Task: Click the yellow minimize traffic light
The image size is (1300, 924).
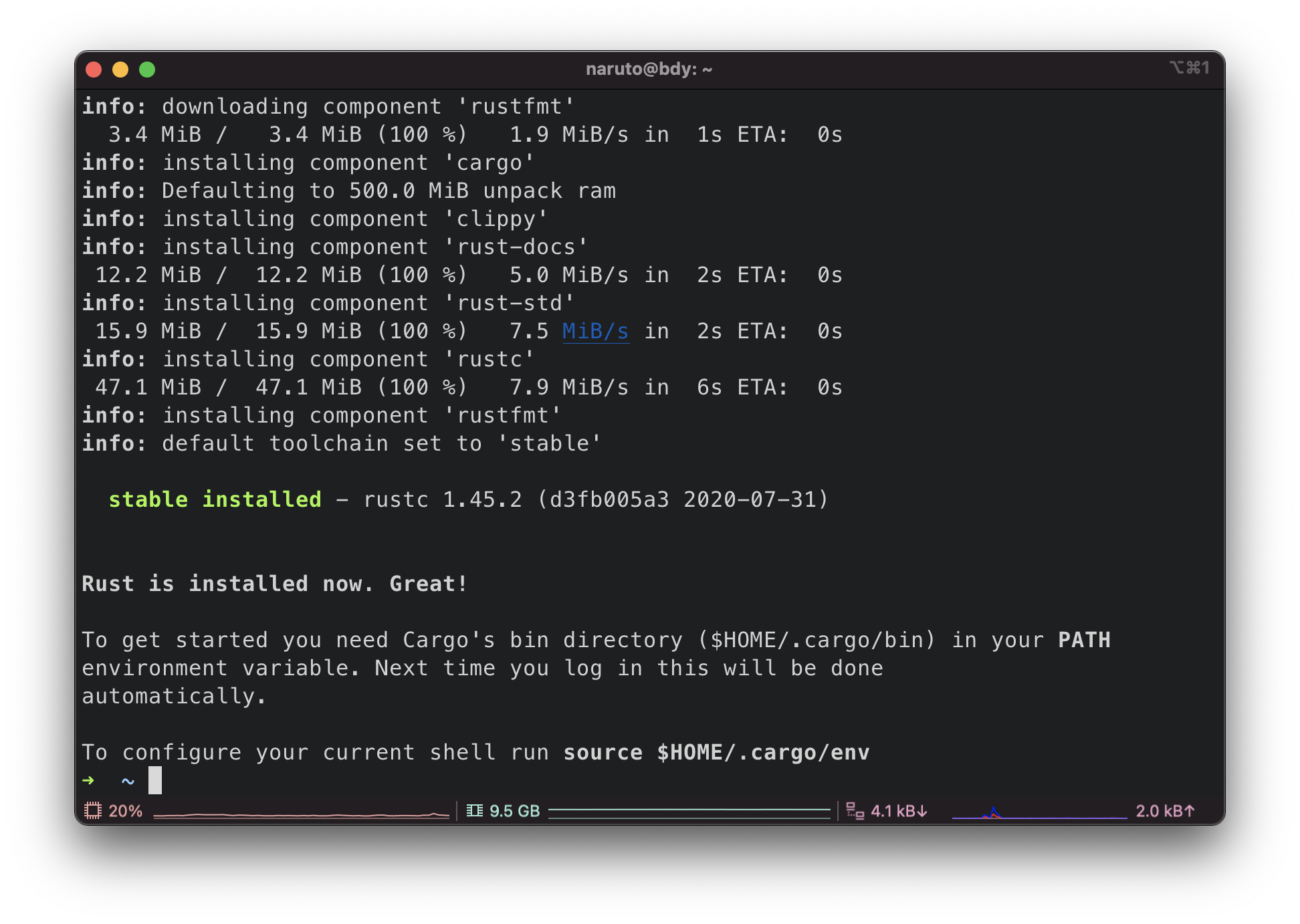Action: (120, 69)
